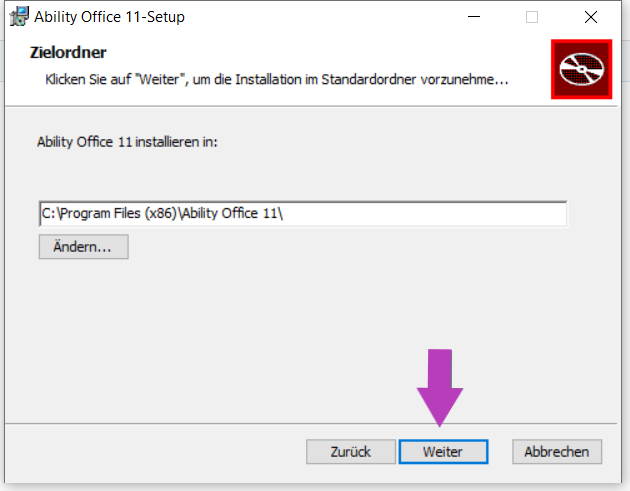The image size is (630, 491).
Task: Click the 'Ability Office 11-Setup' window title text
Action: [x=109, y=17]
